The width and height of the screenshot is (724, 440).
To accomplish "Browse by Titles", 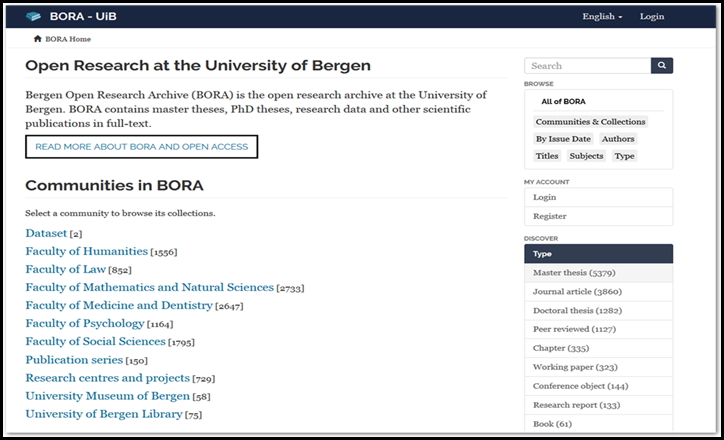I will pos(547,156).
